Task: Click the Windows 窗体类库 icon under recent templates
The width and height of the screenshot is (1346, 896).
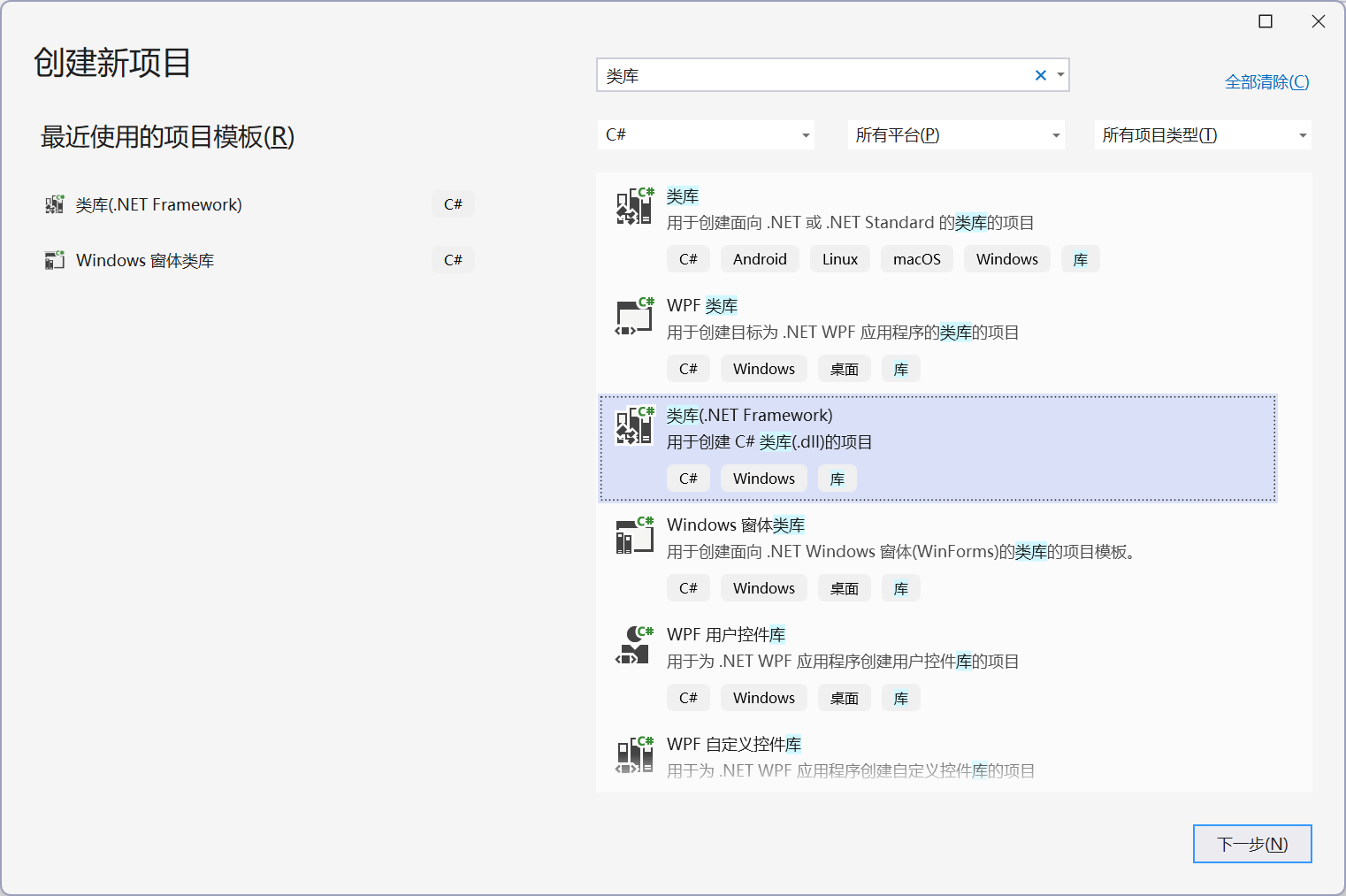Action: tap(54, 259)
